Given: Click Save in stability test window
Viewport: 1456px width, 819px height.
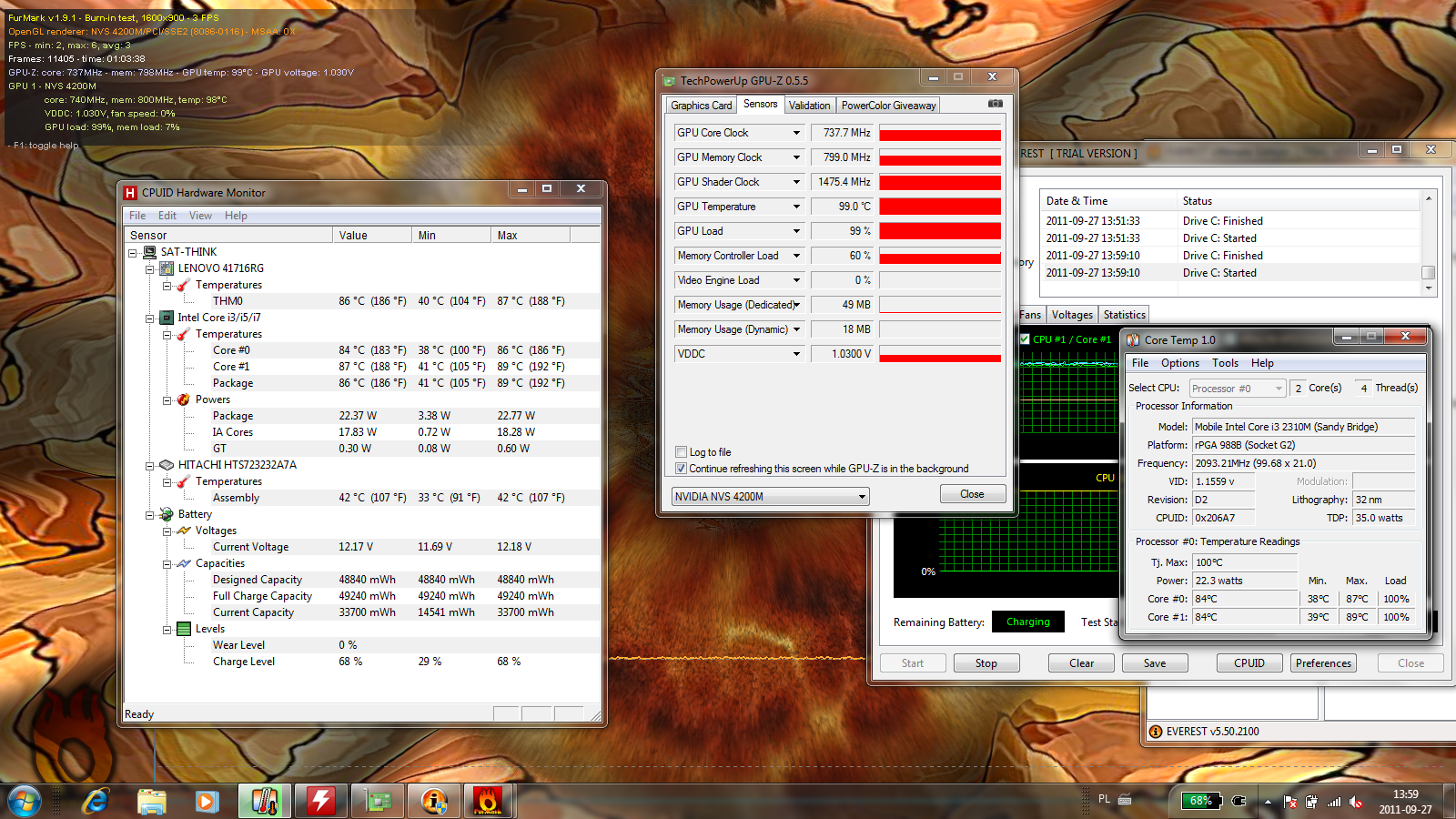Looking at the screenshot, I should pyautogui.click(x=1155, y=663).
